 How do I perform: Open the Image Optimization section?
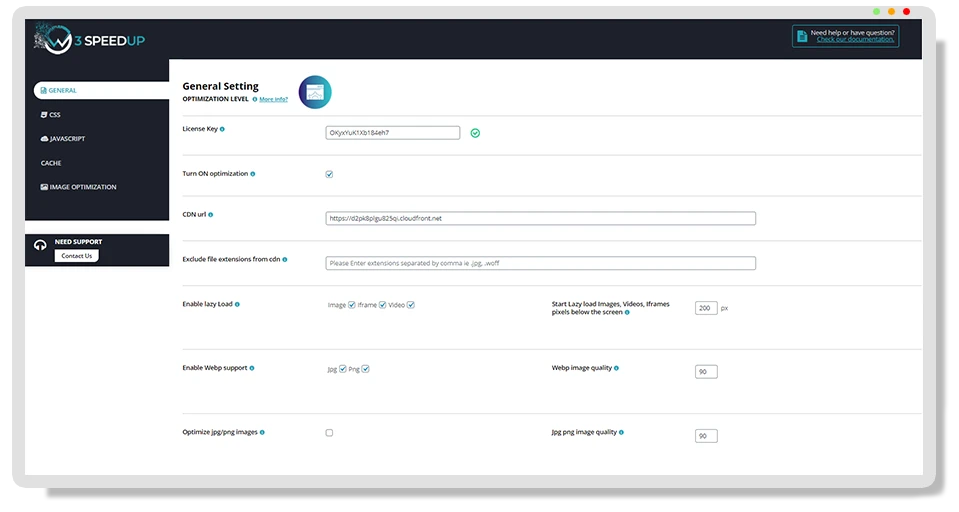(x=78, y=187)
